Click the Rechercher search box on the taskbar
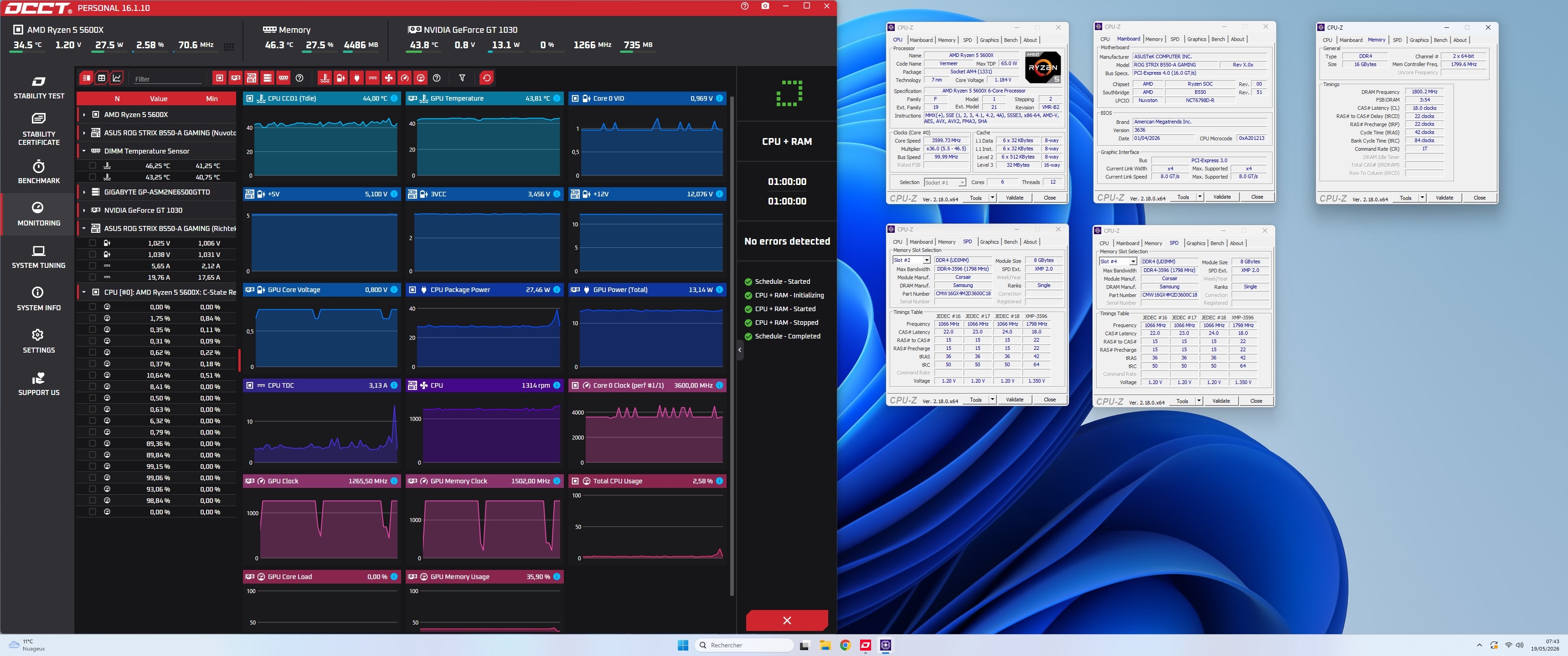1568x656 pixels. coord(744,645)
